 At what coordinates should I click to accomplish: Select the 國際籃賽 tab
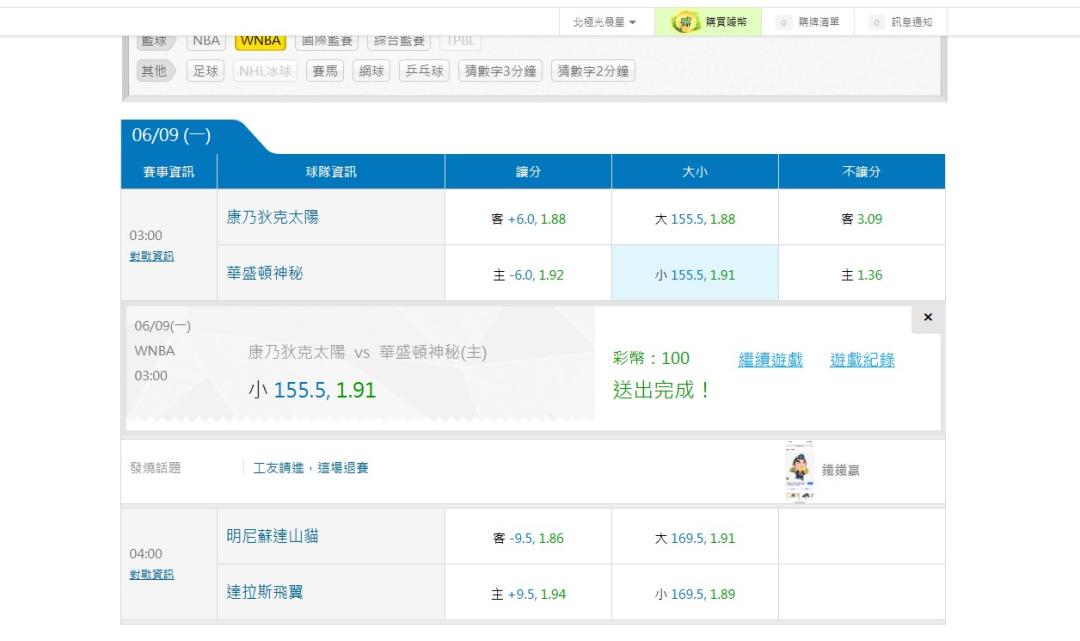pyautogui.click(x=327, y=41)
